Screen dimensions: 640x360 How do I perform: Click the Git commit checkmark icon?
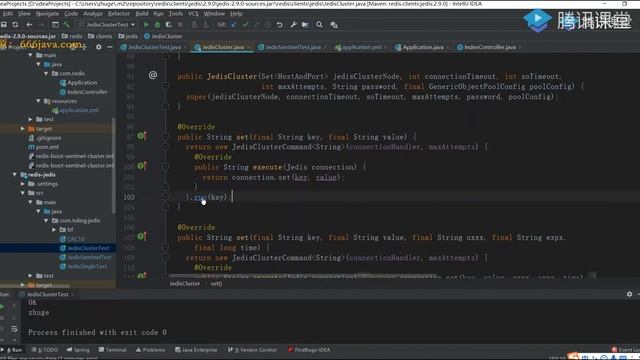pos(245,25)
